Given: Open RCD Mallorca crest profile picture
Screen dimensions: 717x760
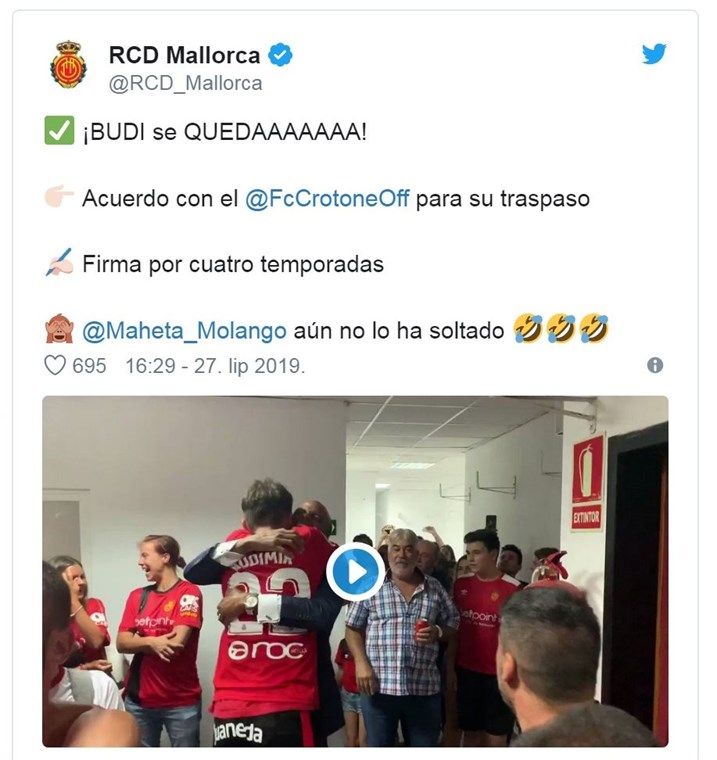Looking at the screenshot, I should [68, 64].
